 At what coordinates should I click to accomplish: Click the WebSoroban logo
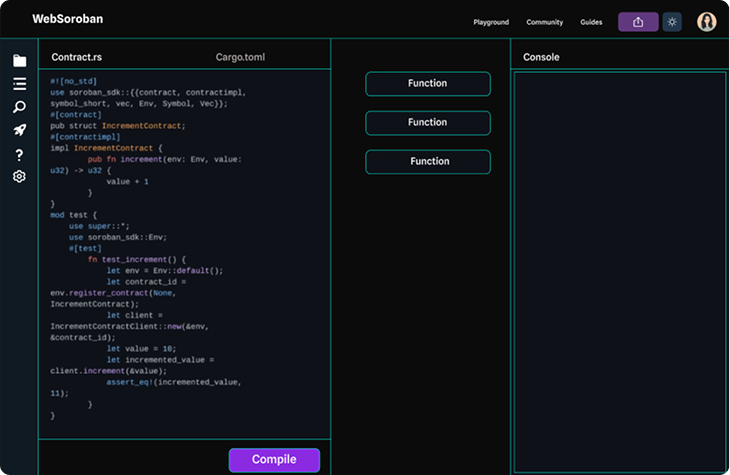click(67, 19)
